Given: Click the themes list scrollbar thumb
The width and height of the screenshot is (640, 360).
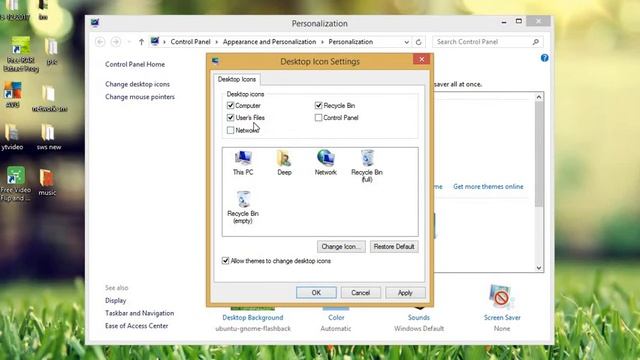Looking at the screenshot, I should click(x=539, y=154).
